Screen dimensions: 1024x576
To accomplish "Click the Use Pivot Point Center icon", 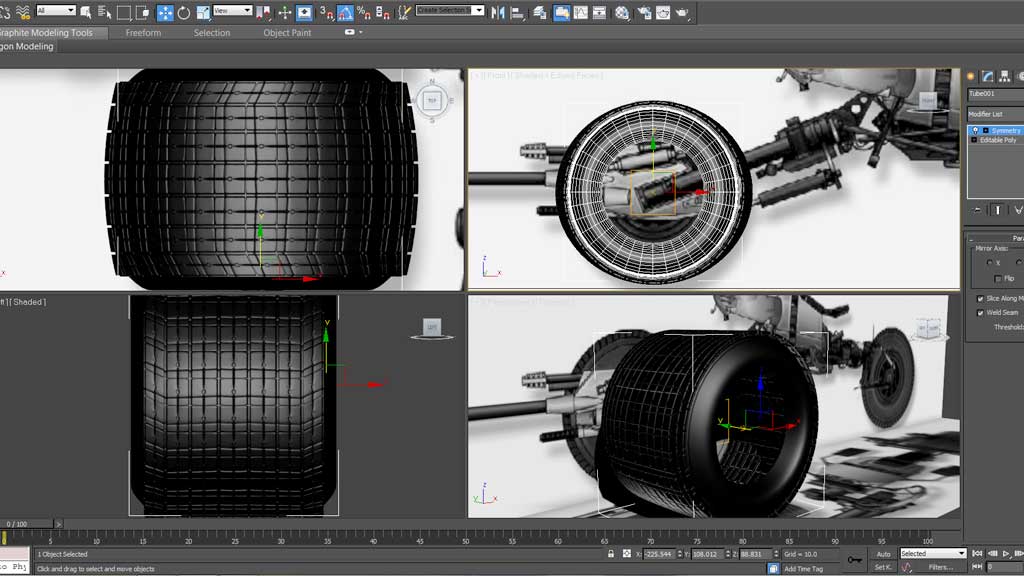I will point(263,12).
